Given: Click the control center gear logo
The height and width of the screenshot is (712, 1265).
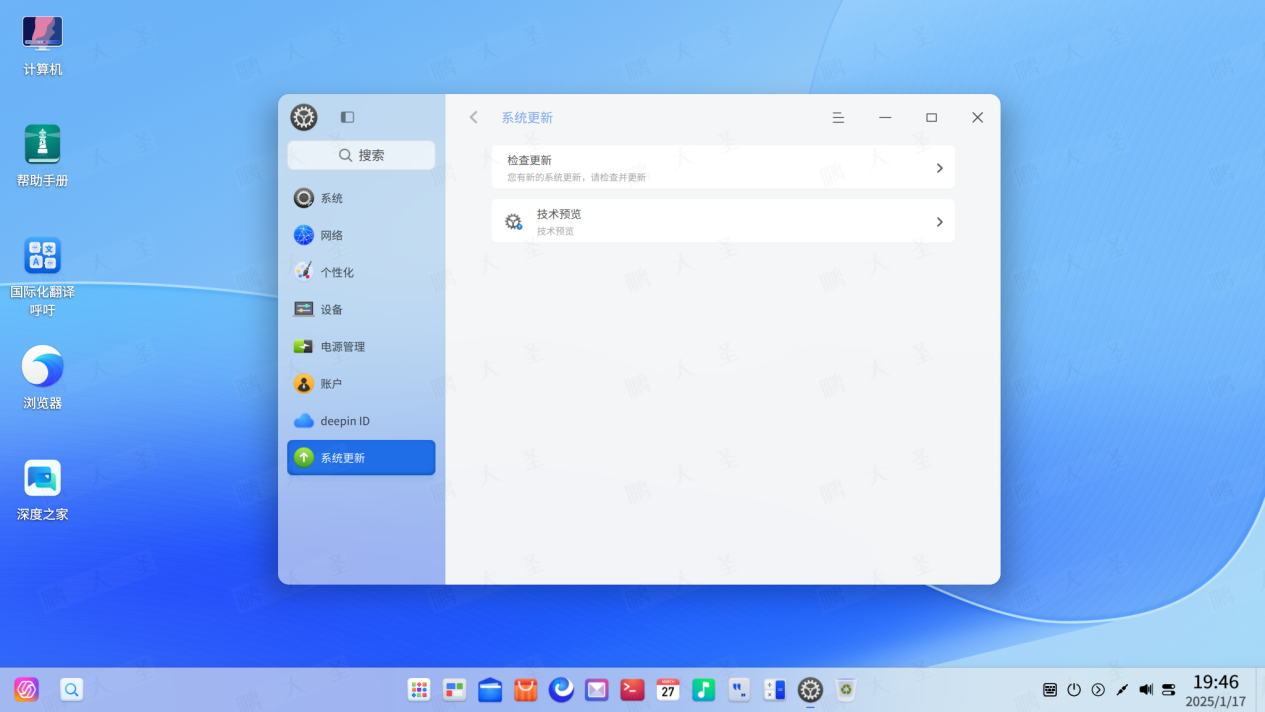Looking at the screenshot, I should 304,117.
